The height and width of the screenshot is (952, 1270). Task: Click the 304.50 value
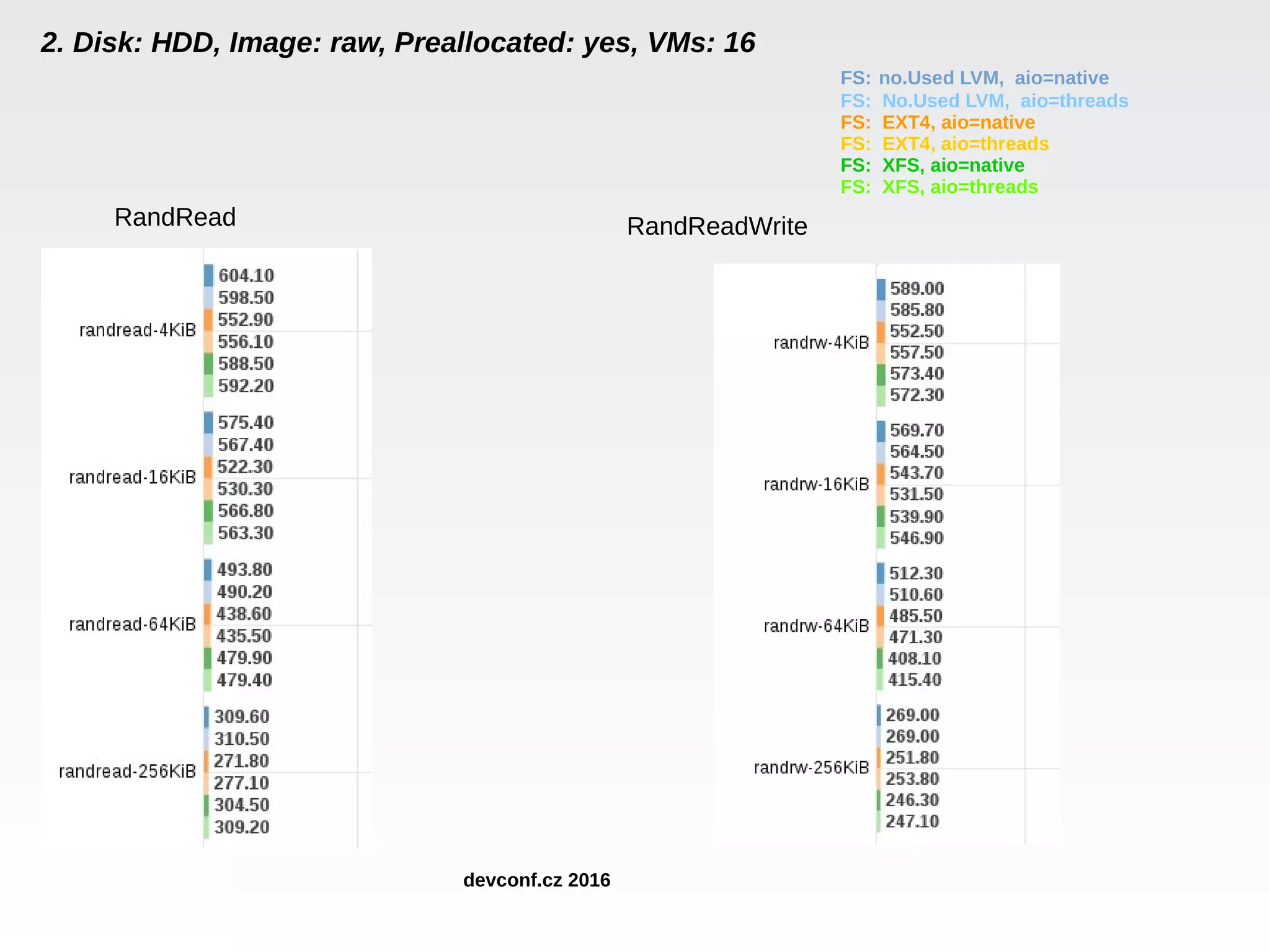(242, 805)
